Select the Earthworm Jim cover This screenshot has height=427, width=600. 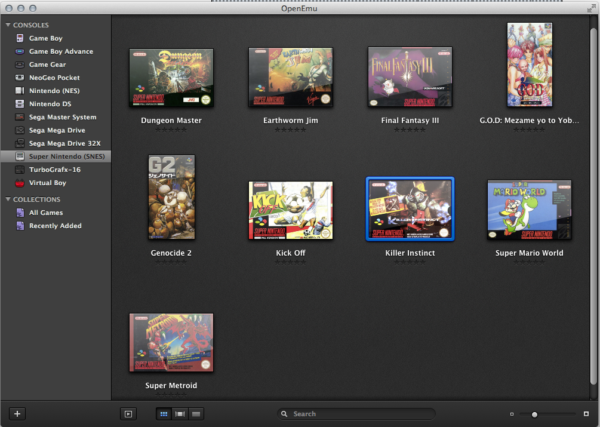pos(290,77)
